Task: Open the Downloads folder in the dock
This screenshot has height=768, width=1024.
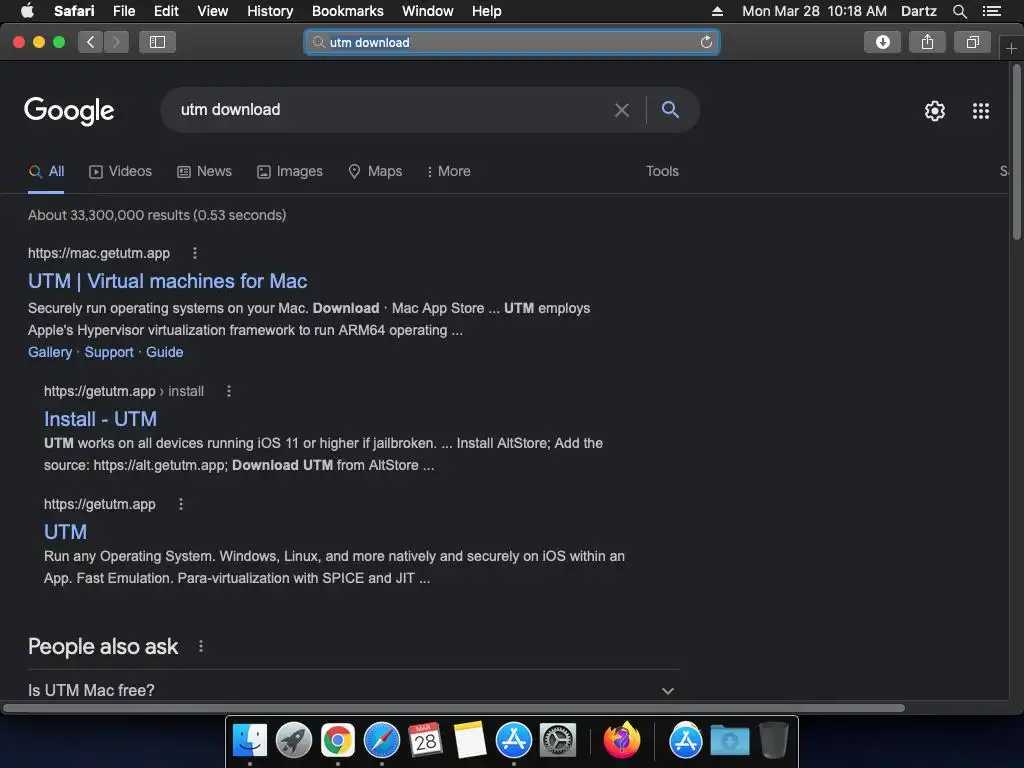Action: tap(729, 741)
